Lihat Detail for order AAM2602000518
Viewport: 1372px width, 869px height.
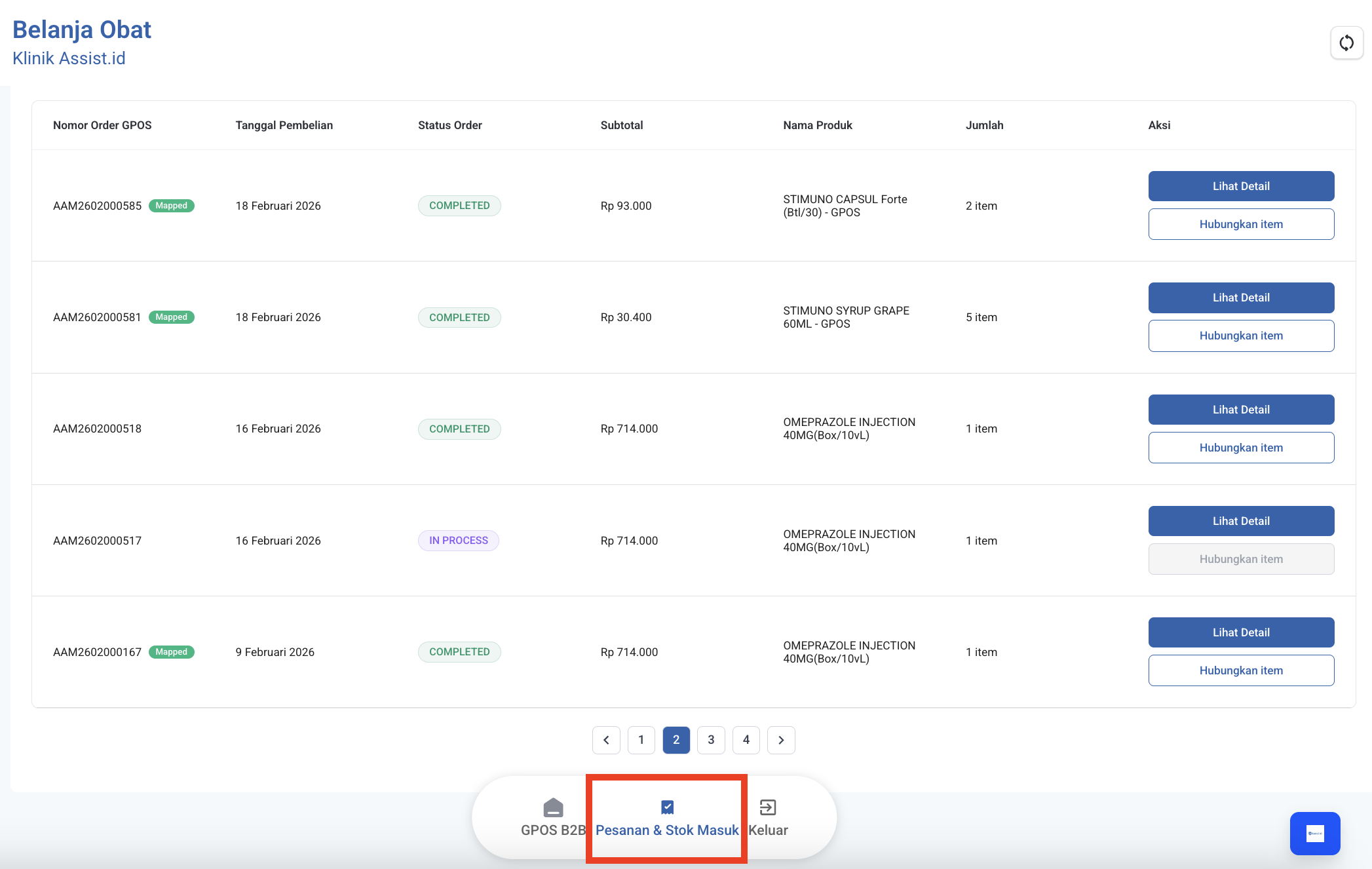[x=1240, y=410]
